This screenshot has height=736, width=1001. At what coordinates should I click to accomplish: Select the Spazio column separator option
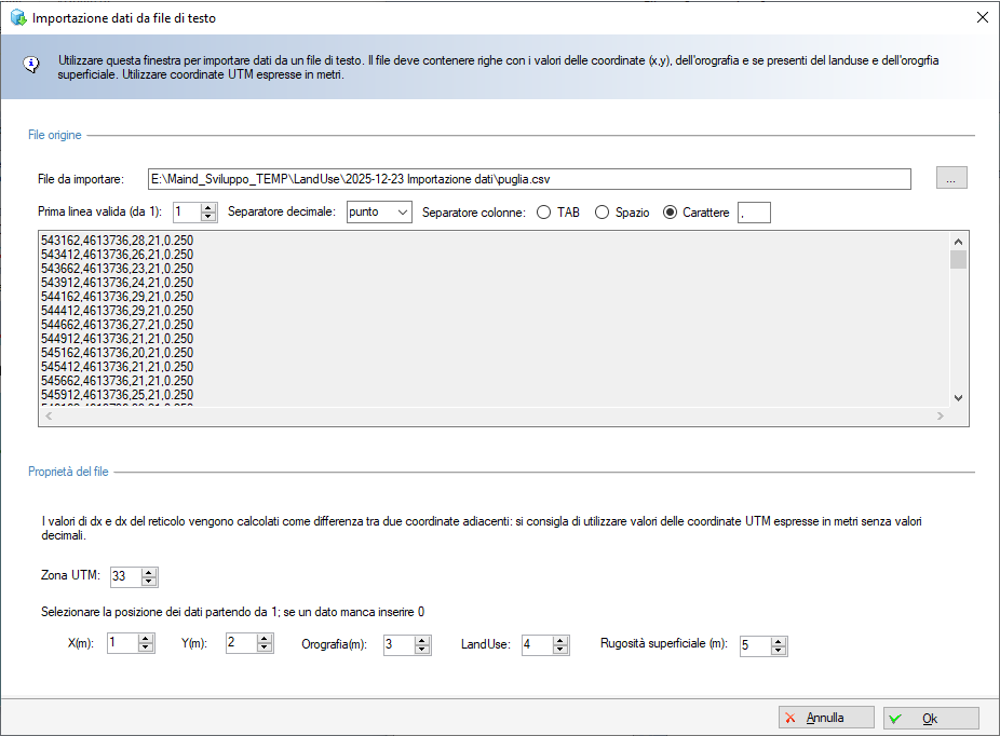tap(603, 213)
